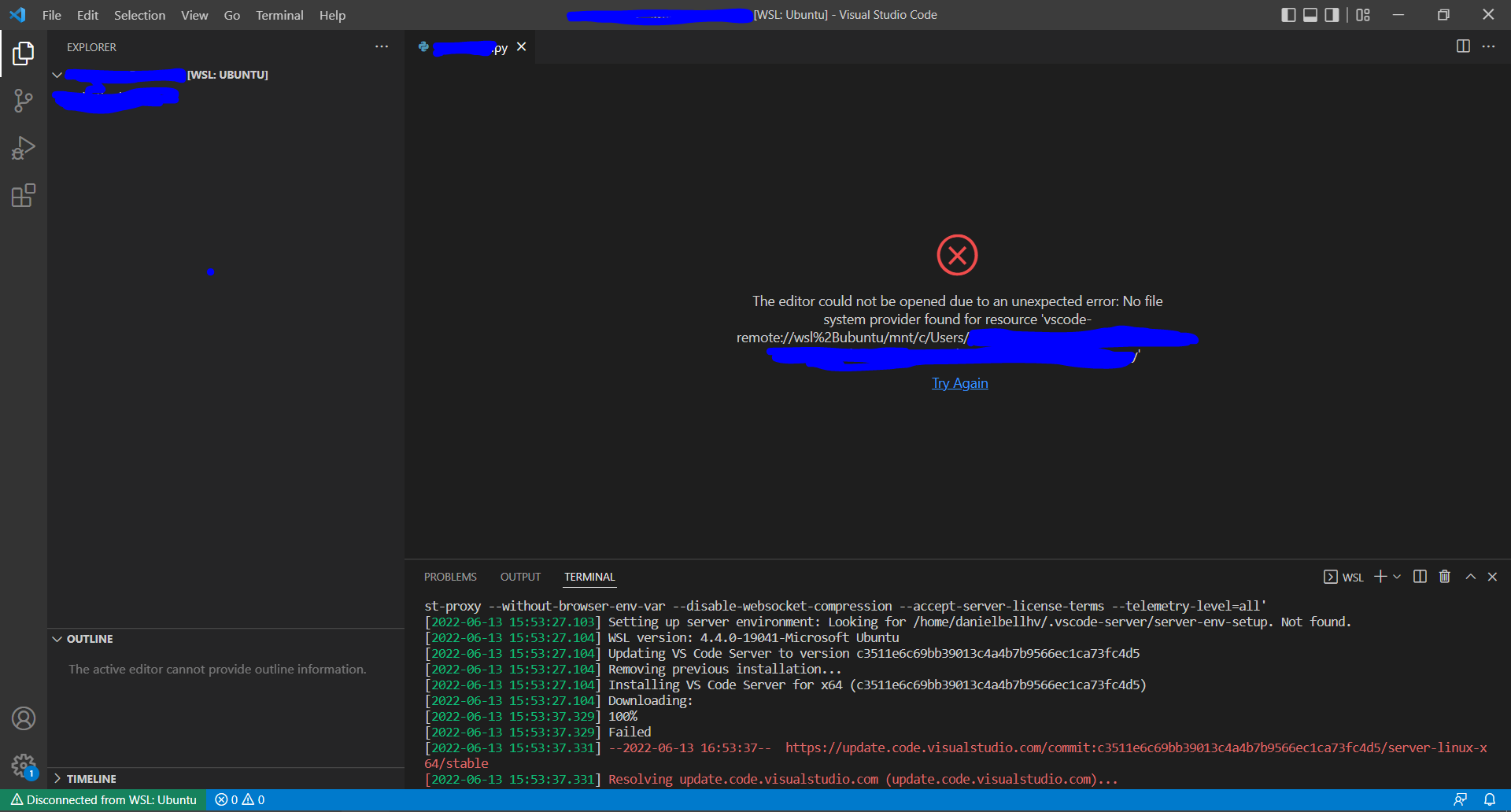Switch to the OUTPUT panel tab
This screenshot has width=1511, height=812.
click(x=520, y=577)
